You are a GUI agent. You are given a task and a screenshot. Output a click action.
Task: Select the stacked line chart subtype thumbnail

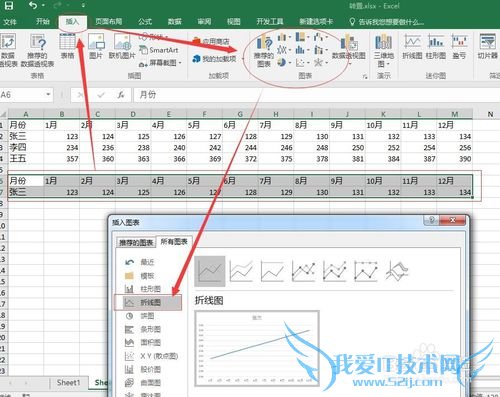point(241,271)
